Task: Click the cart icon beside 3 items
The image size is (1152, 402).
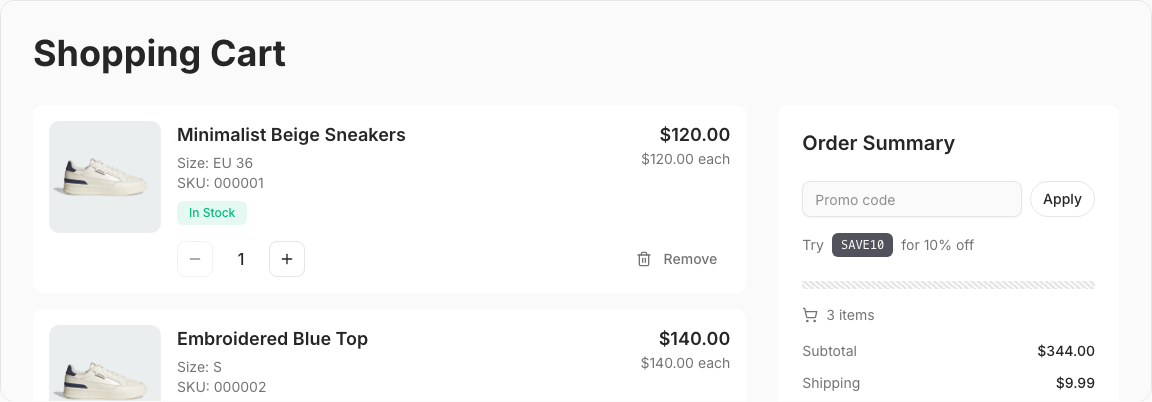Action: tap(810, 315)
